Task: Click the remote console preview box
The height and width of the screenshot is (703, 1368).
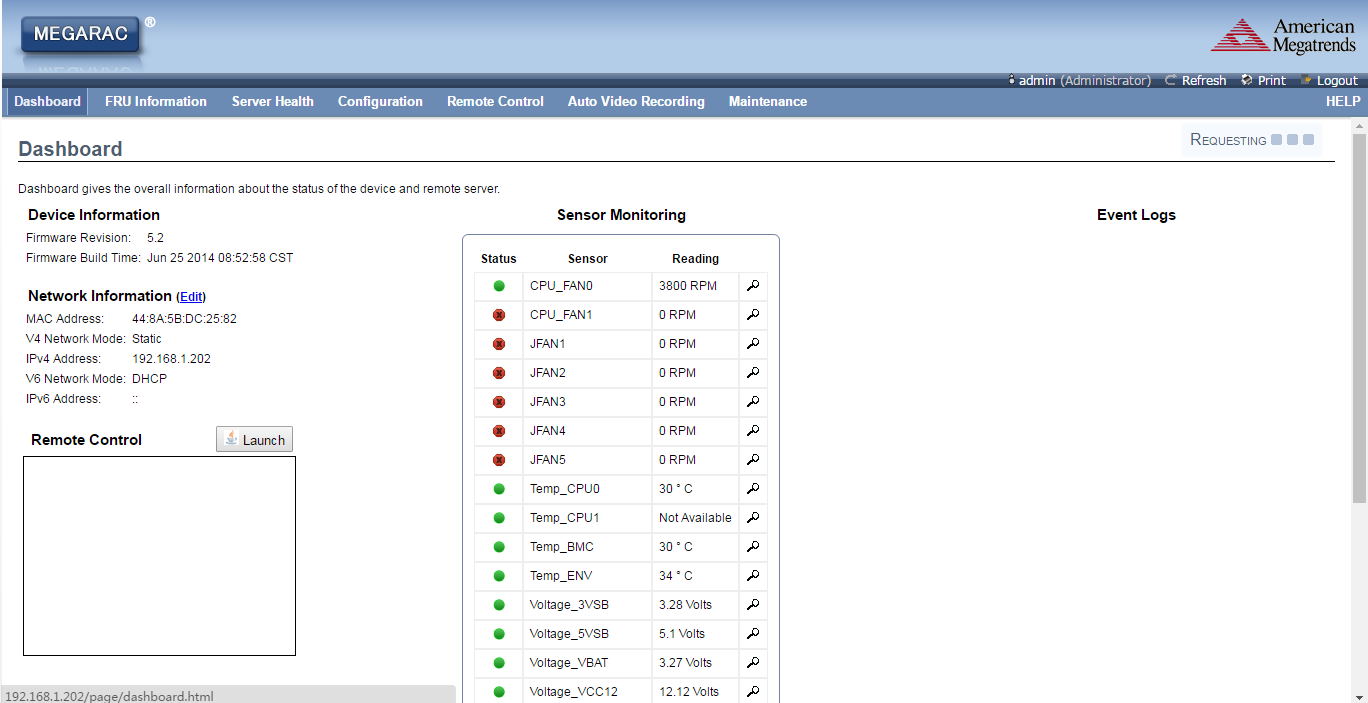Action: click(x=160, y=556)
